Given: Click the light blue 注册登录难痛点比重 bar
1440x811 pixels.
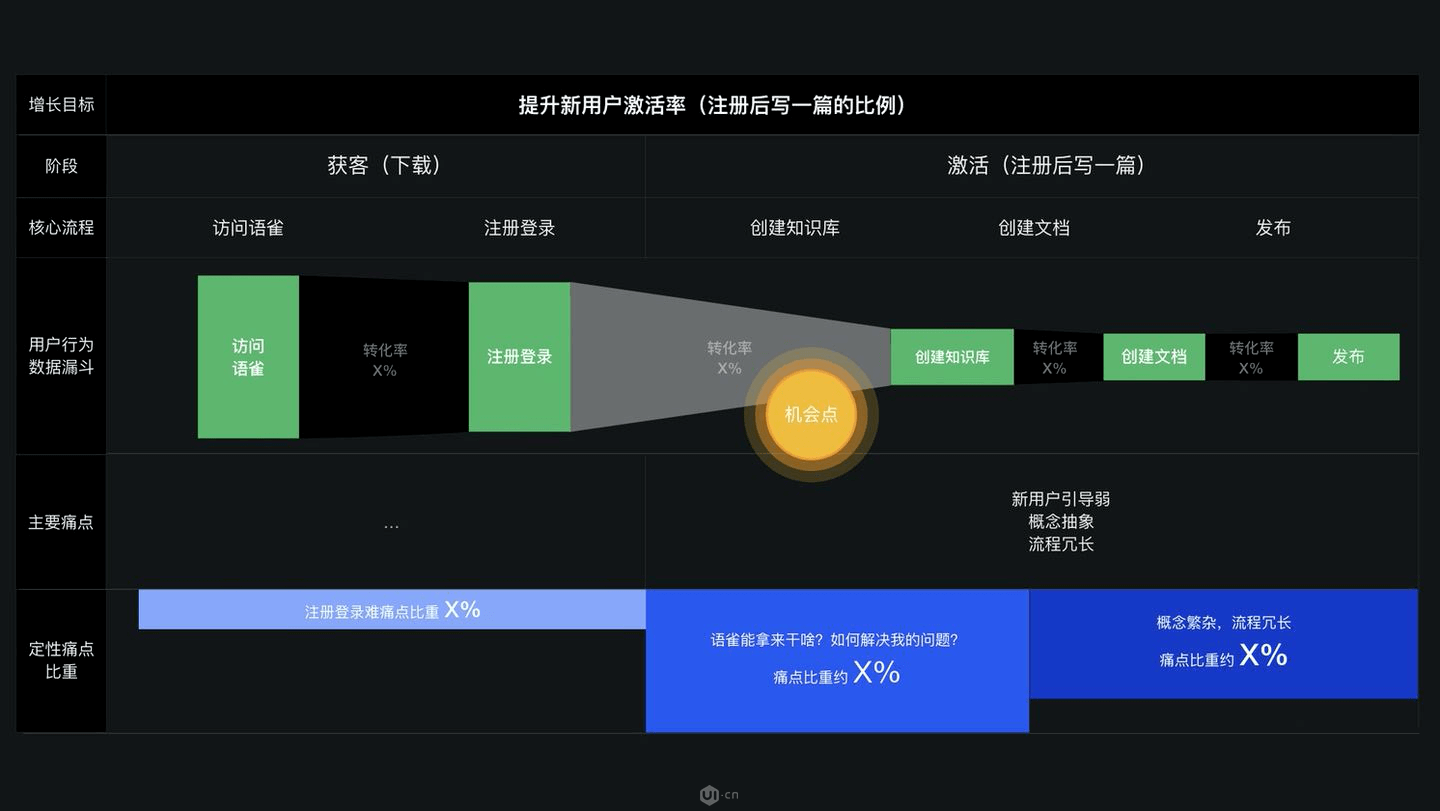Looking at the screenshot, I should 392,609.
